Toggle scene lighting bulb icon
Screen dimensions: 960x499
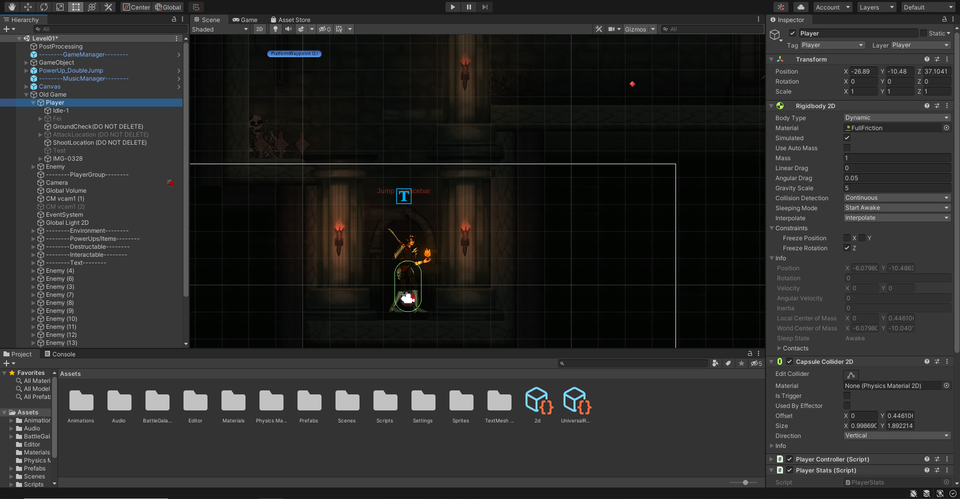[x=275, y=29]
